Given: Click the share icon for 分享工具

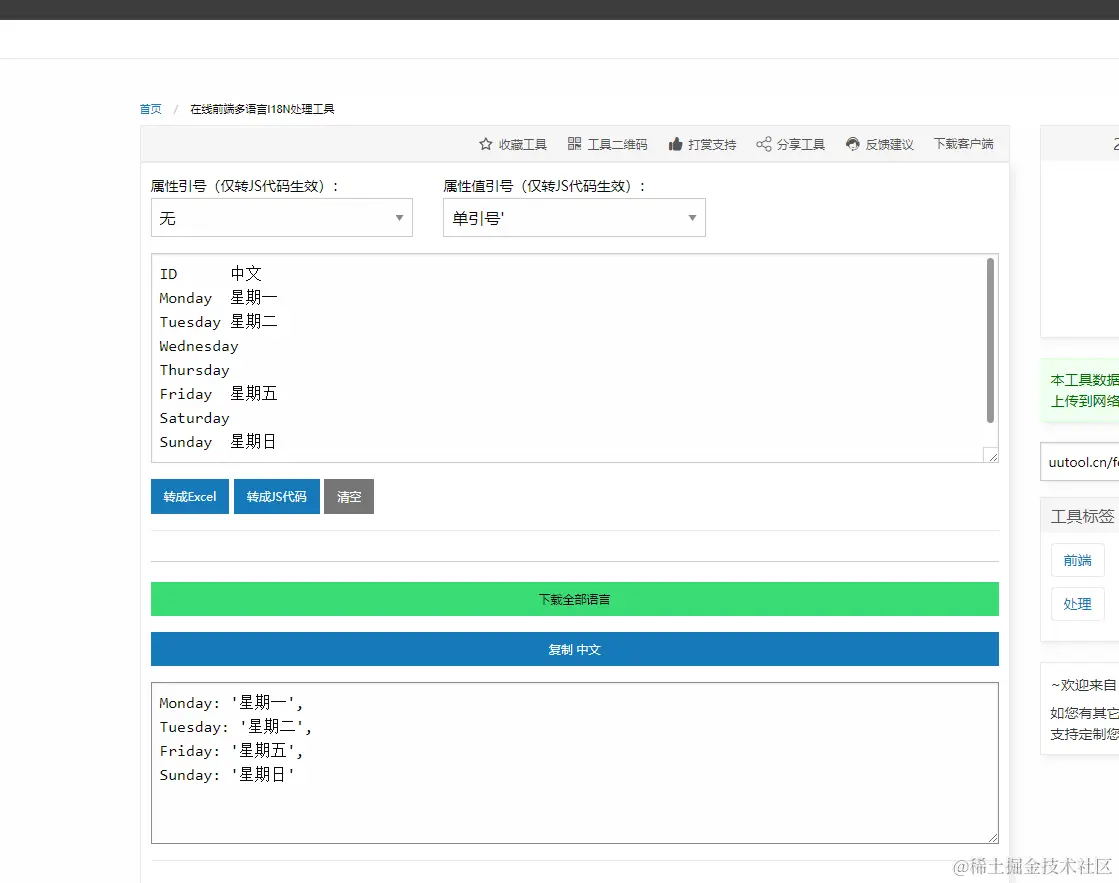Looking at the screenshot, I should click(764, 144).
